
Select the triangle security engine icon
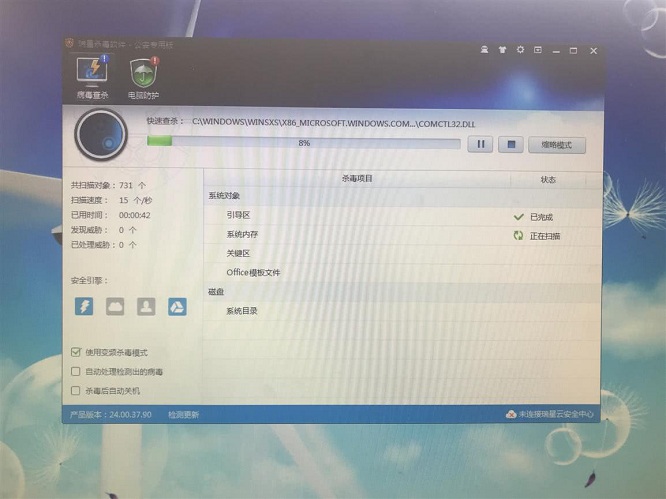(176, 306)
